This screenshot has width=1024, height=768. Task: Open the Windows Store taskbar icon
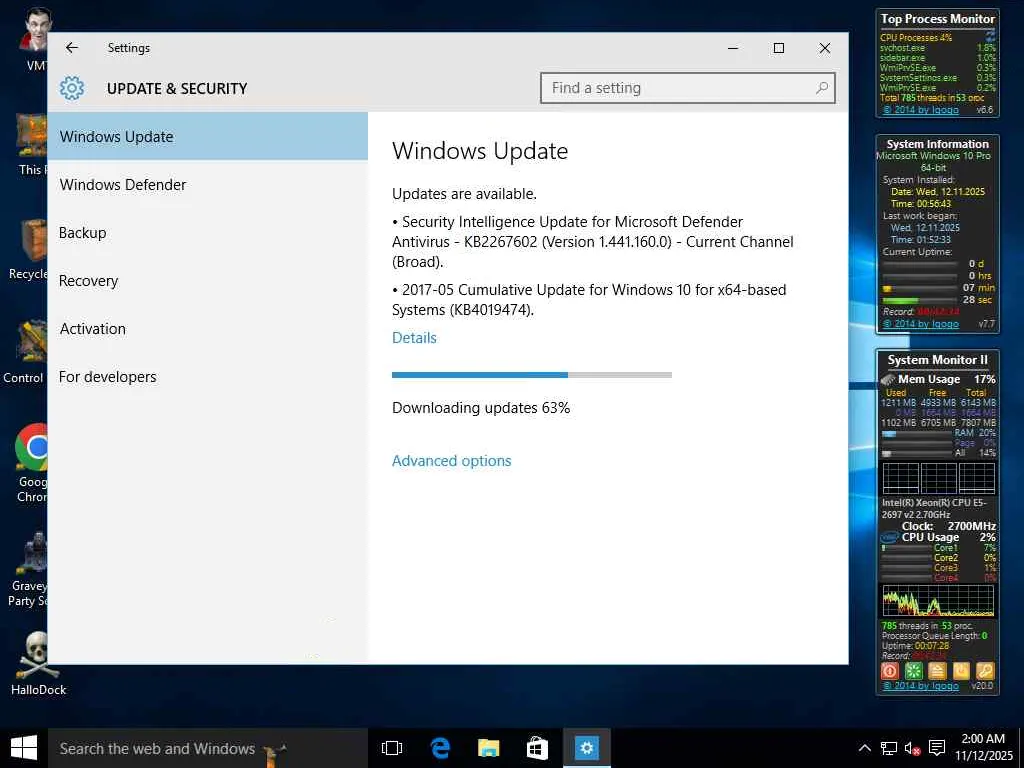tap(537, 748)
